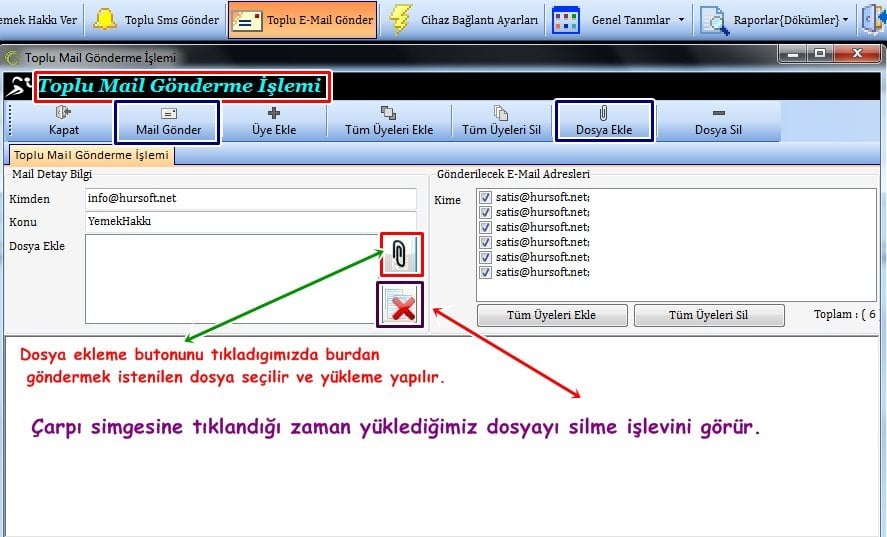Click the window title bar app icon
Screen dimensions: 887x537
12,58
